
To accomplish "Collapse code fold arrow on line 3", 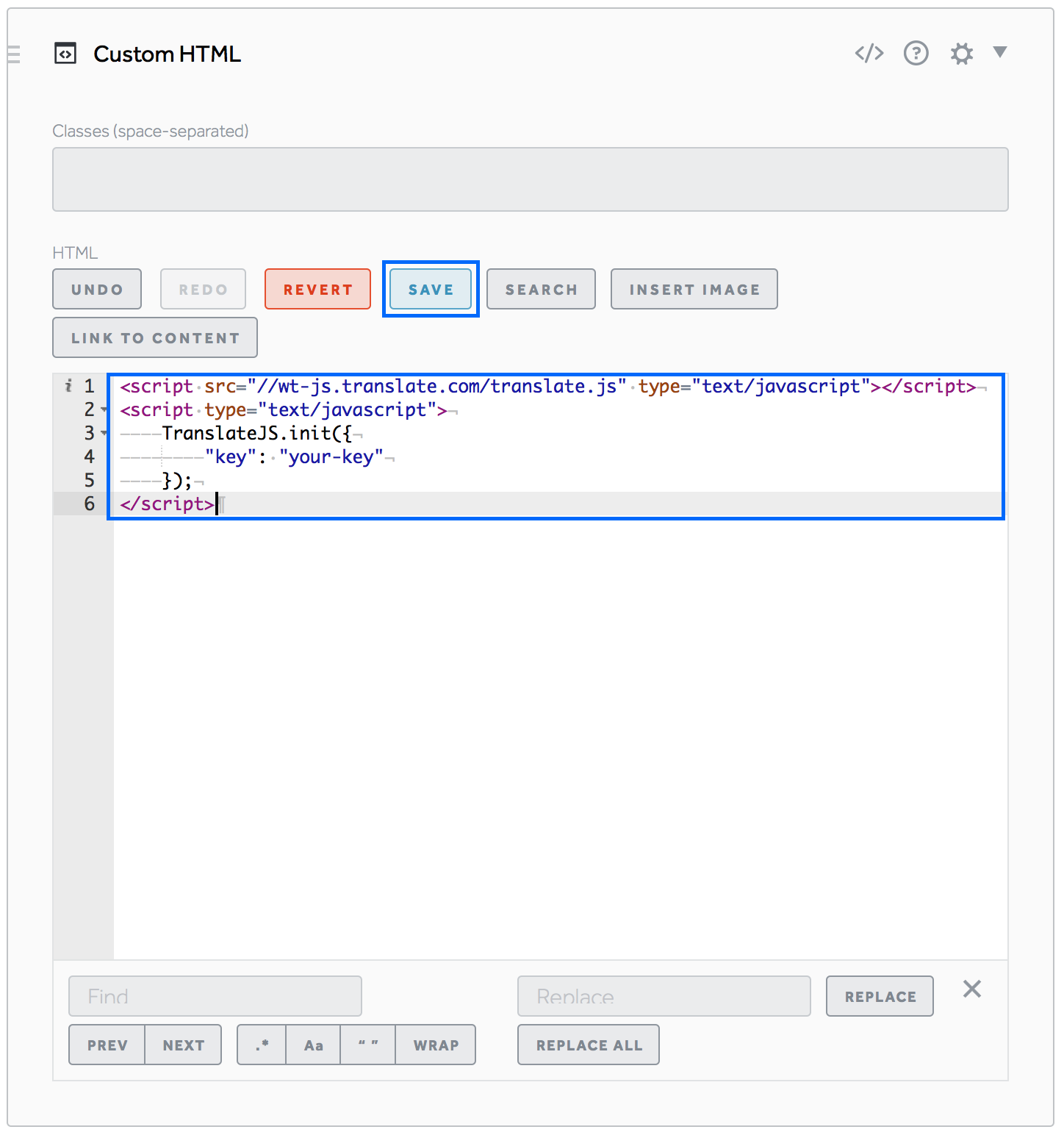I will click(x=104, y=433).
